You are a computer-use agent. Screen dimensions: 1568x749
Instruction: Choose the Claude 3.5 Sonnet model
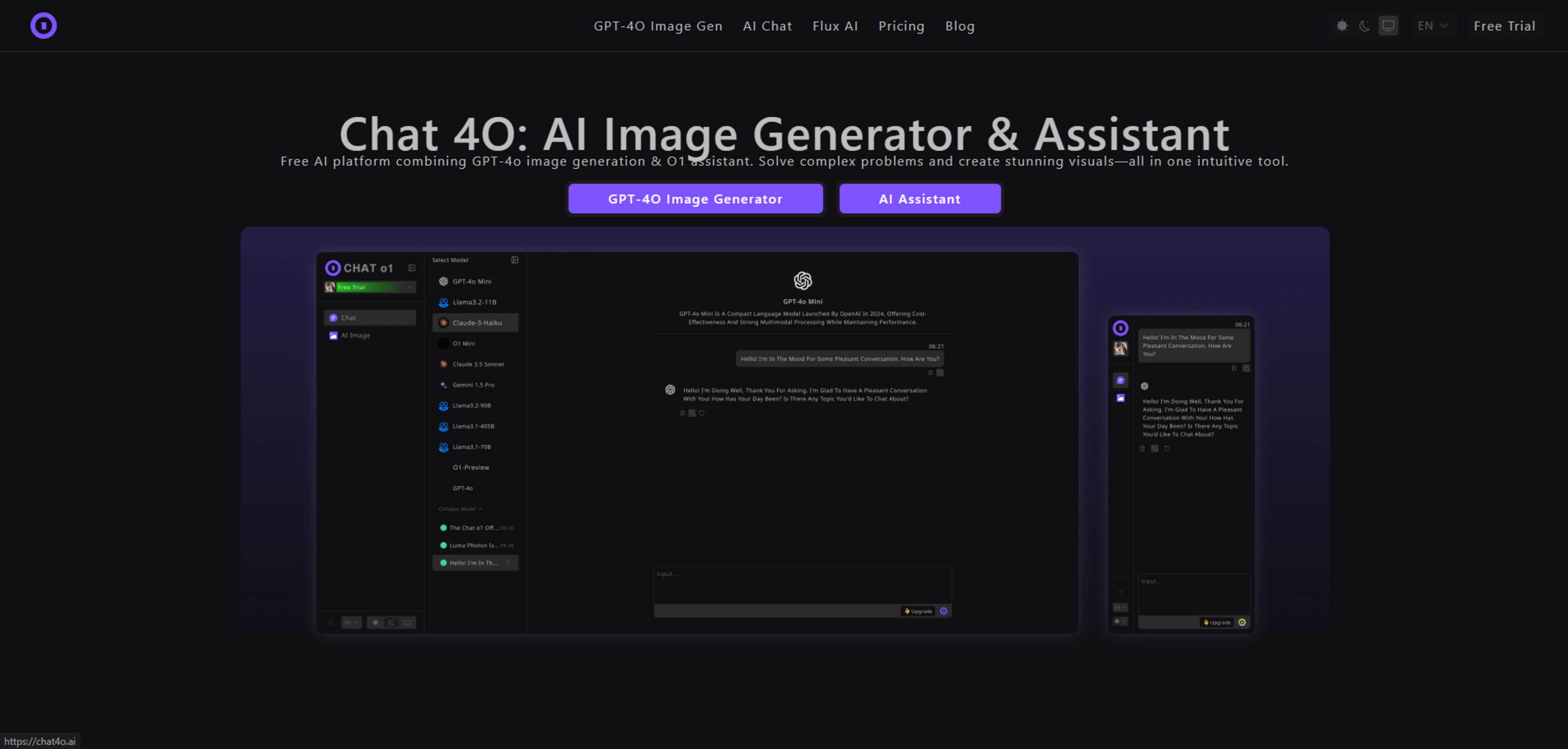475,364
